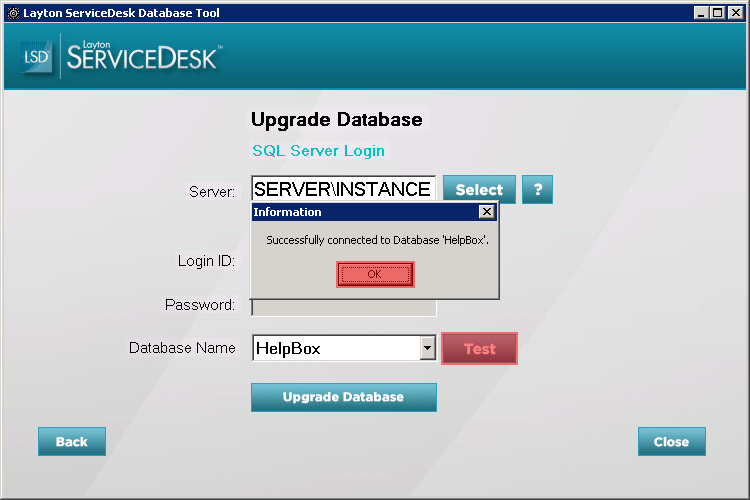Viewport: 750px width, 500px height.
Task: Click the Select server button
Action: pos(479,189)
